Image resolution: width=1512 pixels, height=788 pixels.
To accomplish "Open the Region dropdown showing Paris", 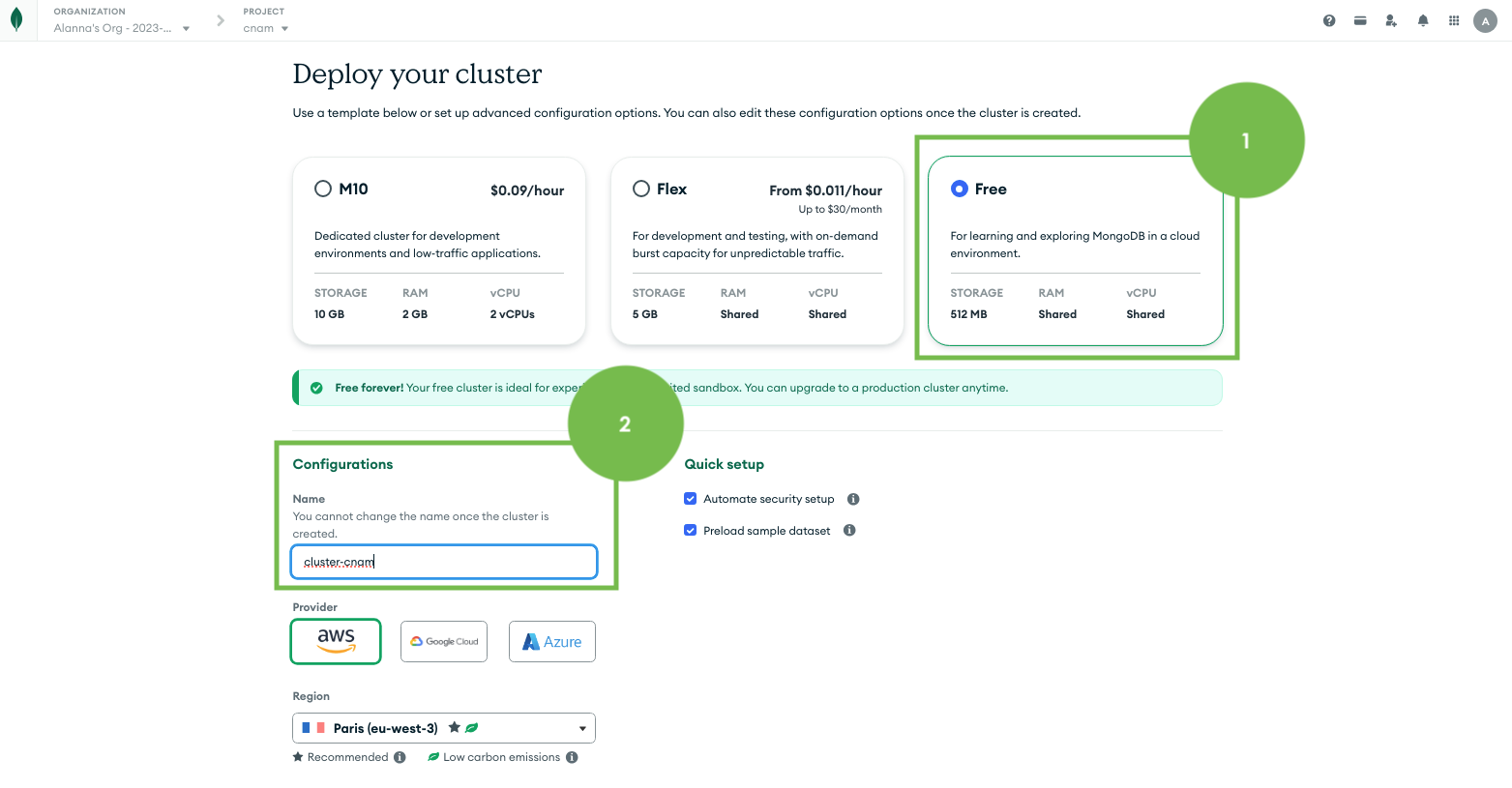I will pyautogui.click(x=444, y=728).
